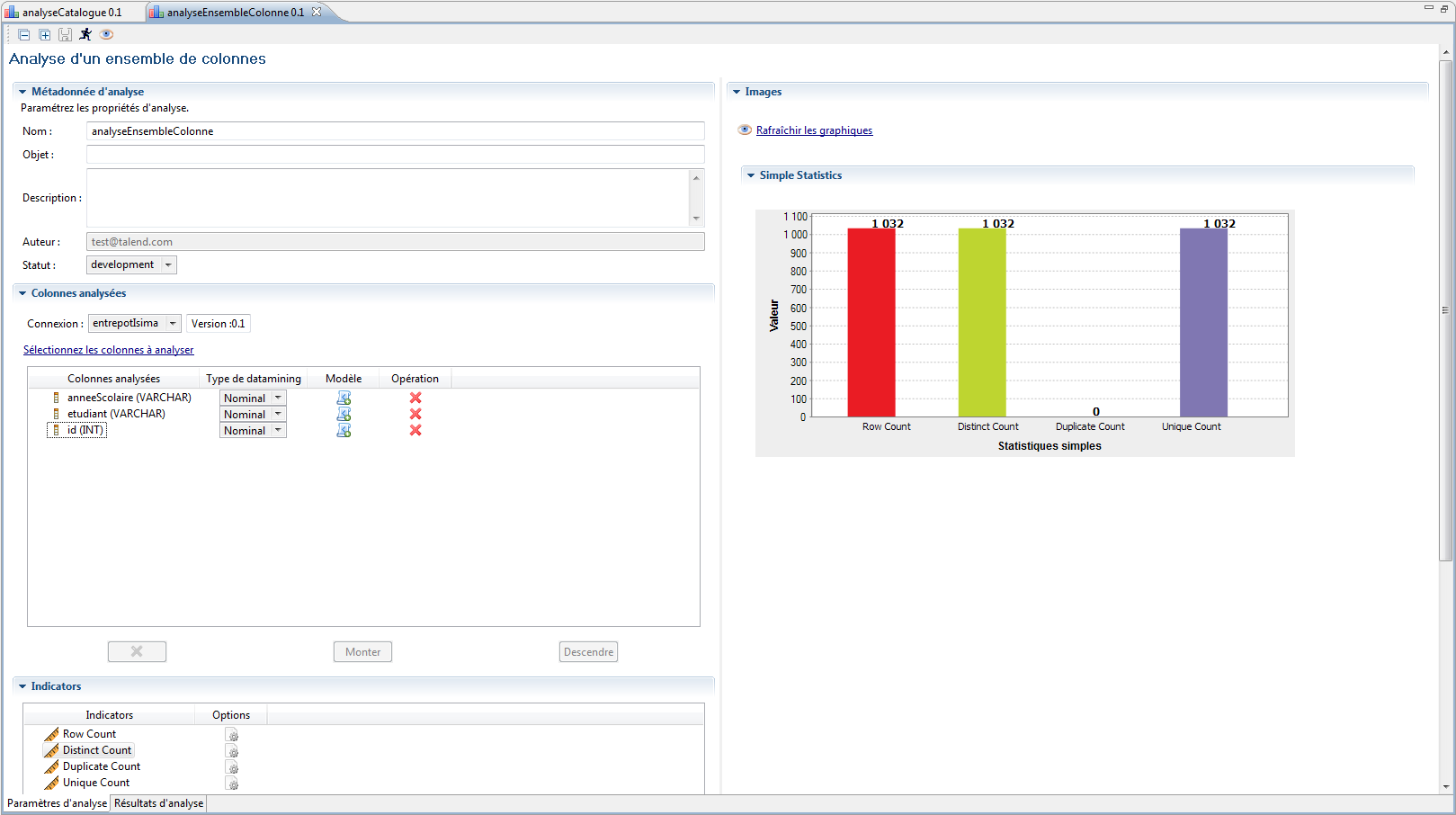The height and width of the screenshot is (815, 1456).
Task: Run the analysis with the running man icon
Action: 85,34
